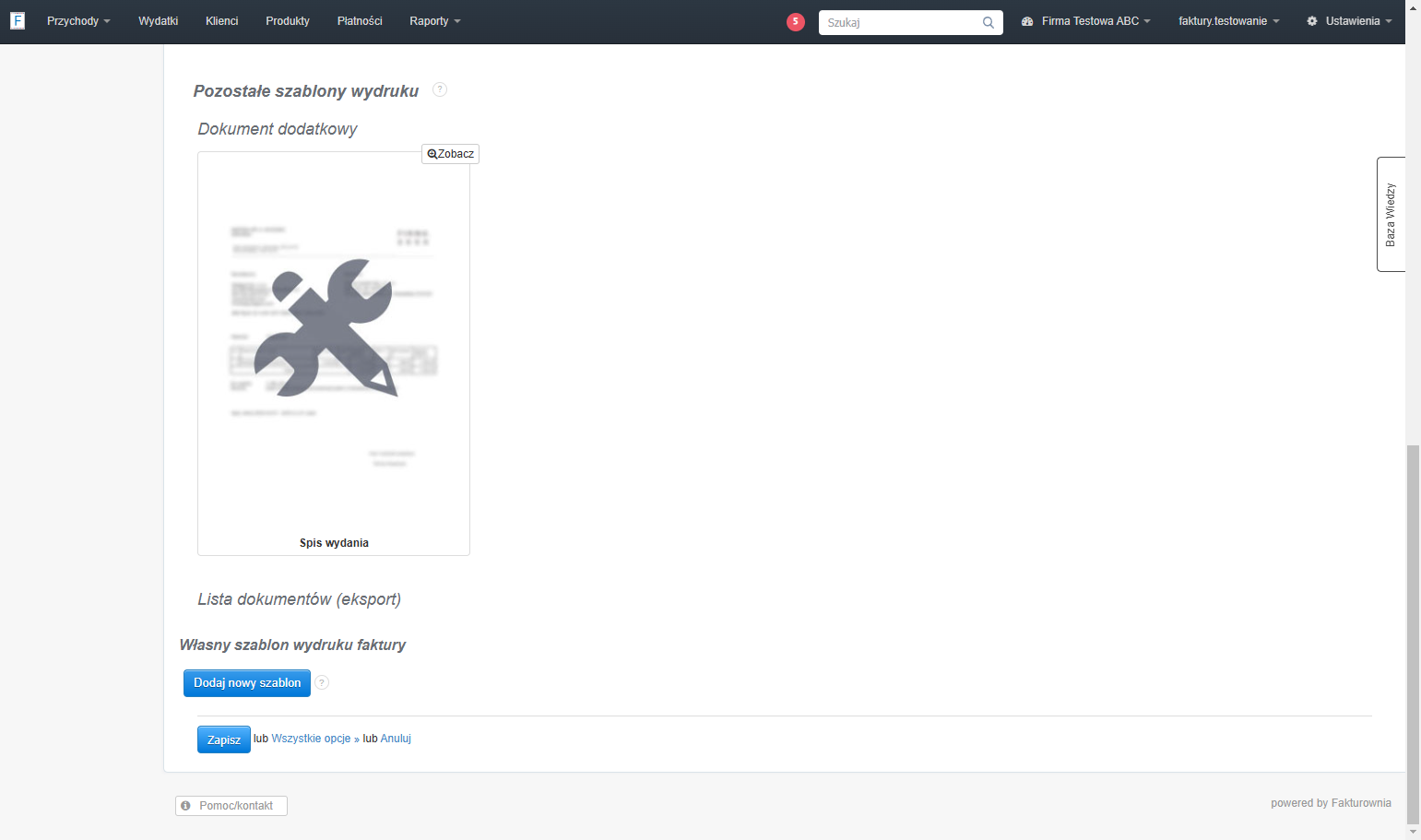Screen dimensions: 1421x840
Task: Click the Anuluj link
Action: pyautogui.click(x=396, y=739)
